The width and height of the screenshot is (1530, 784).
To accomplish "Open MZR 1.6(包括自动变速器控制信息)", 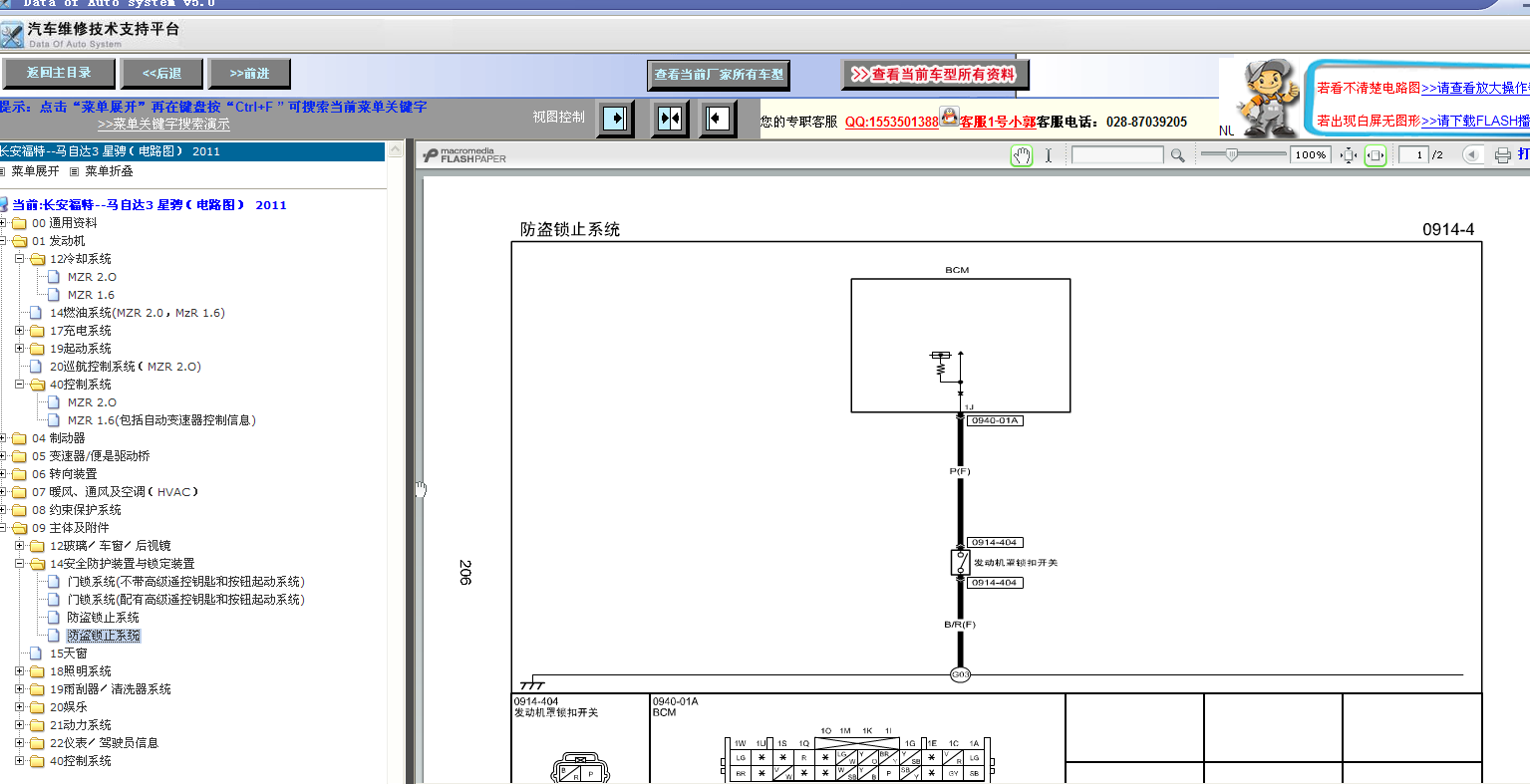I will tap(161, 420).
